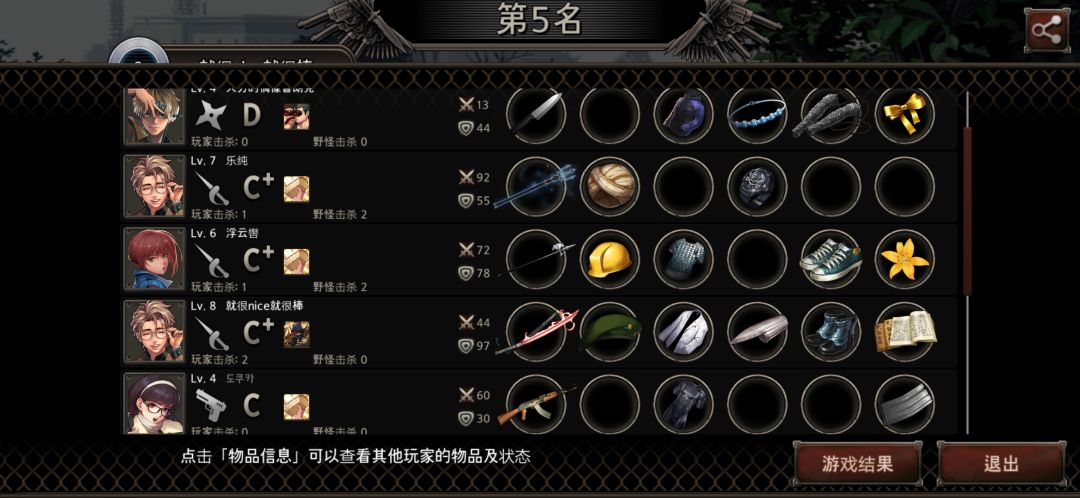Image resolution: width=1080 pixels, height=498 pixels.
Task: Click the gold ribbon bow accessory
Action: [x=904, y=114]
